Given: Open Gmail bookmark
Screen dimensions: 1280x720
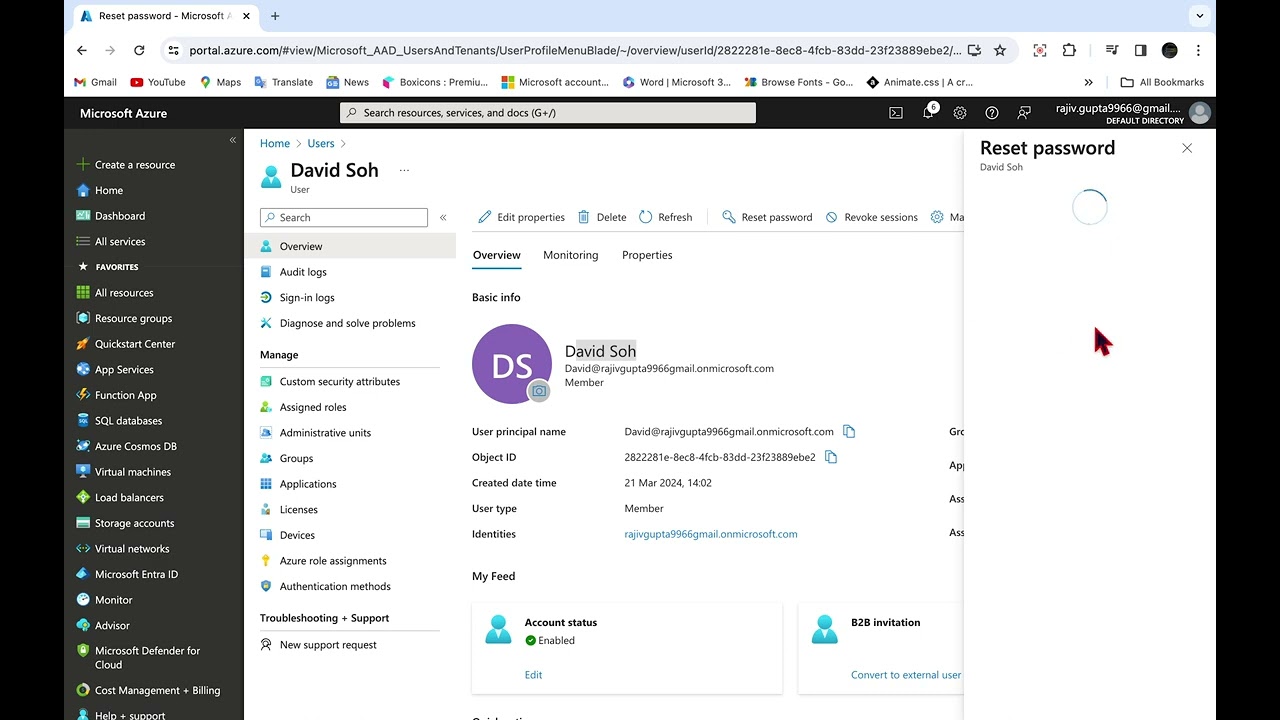Looking at the screenshot, I should (x=96, y=82).
